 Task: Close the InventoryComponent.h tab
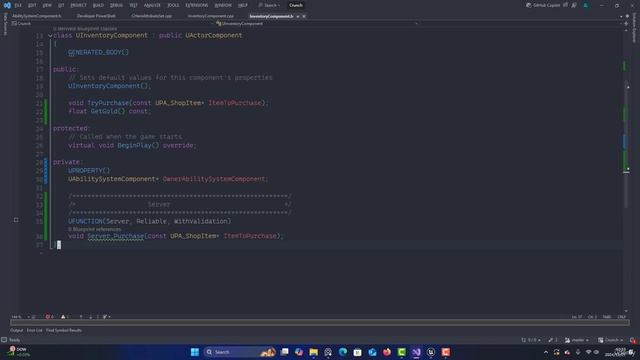(304, 16)
